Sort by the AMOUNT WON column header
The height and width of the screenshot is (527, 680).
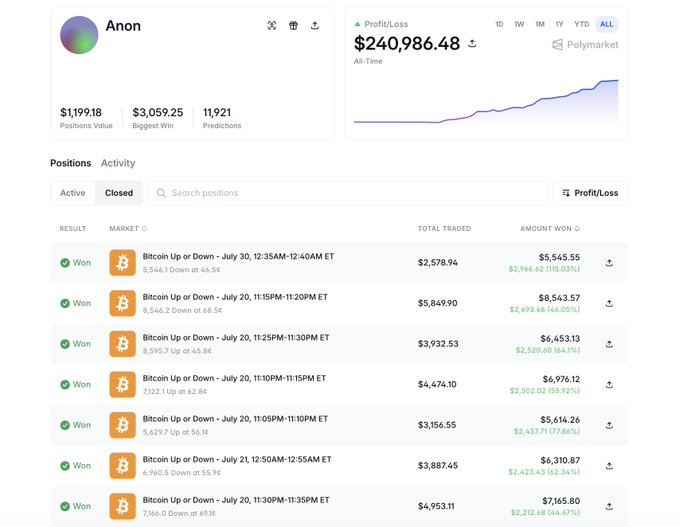(550, 229)
